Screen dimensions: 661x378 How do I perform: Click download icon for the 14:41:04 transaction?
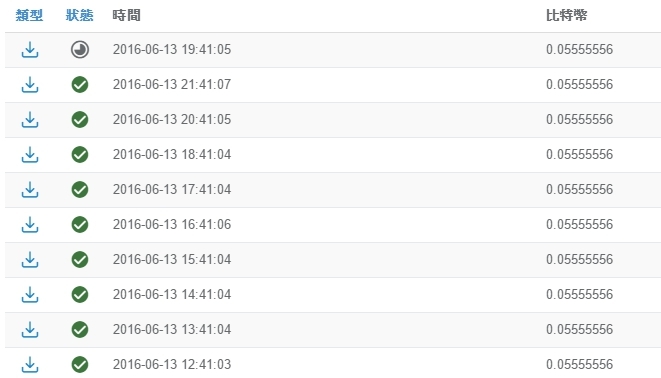point(30,295)
